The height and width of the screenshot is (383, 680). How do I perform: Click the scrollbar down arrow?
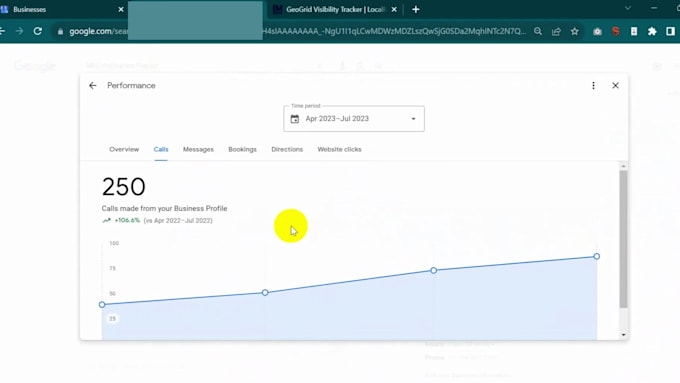(x=623, y=335)
